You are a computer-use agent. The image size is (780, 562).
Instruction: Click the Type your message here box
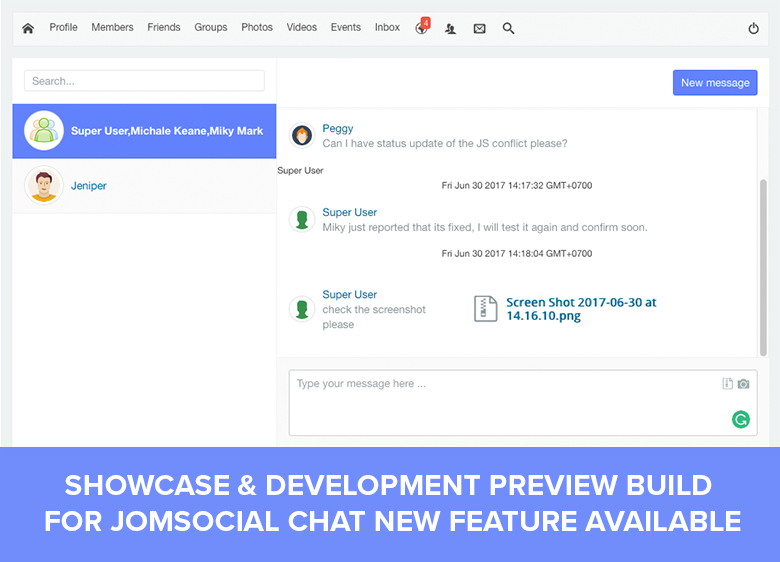pos(523,403)
